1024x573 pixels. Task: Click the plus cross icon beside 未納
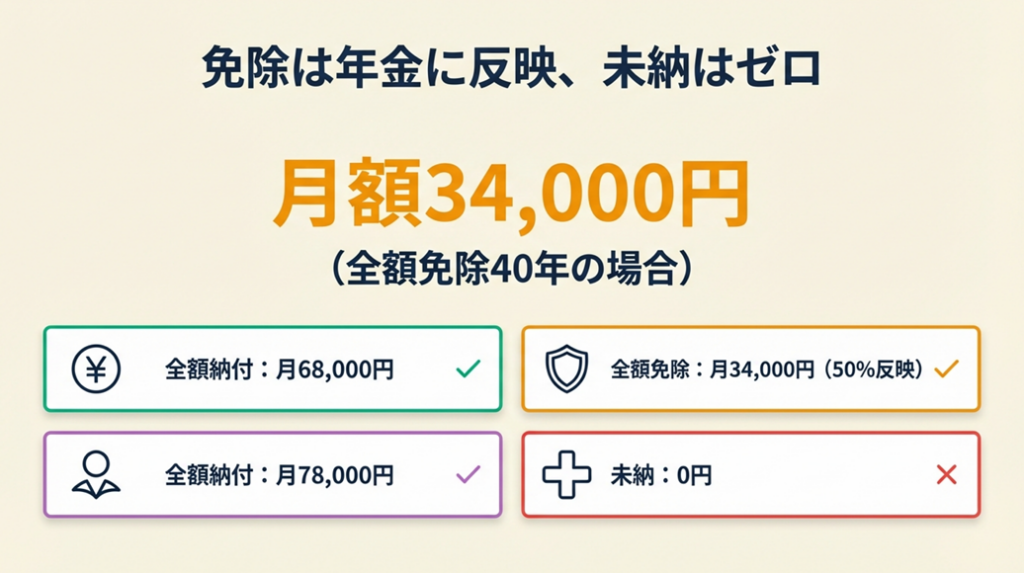[x=567, y=475]
